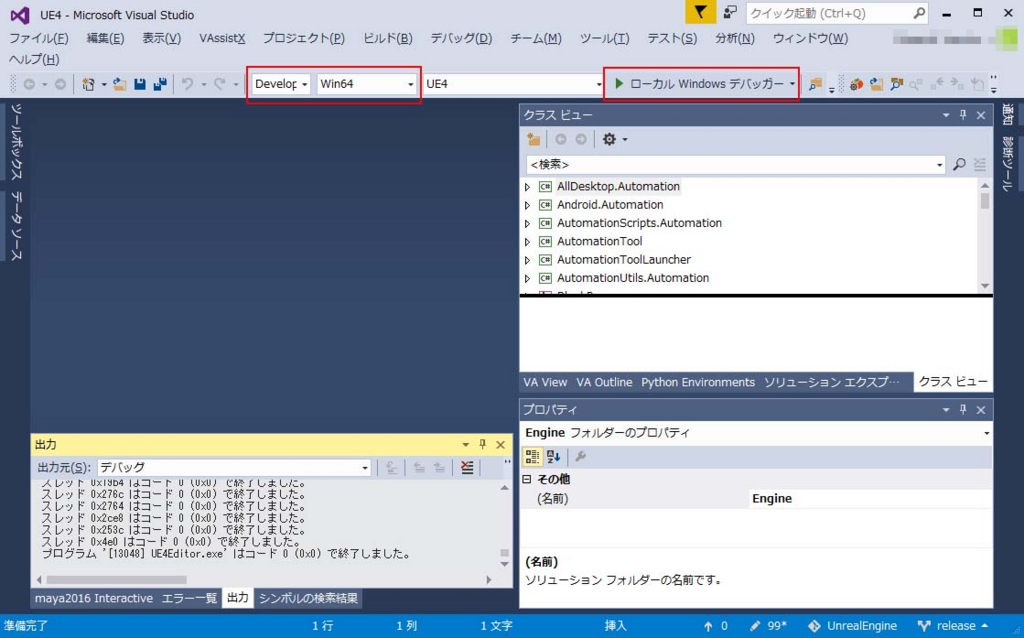Click the Undo arrow icon

click(187, 84)
